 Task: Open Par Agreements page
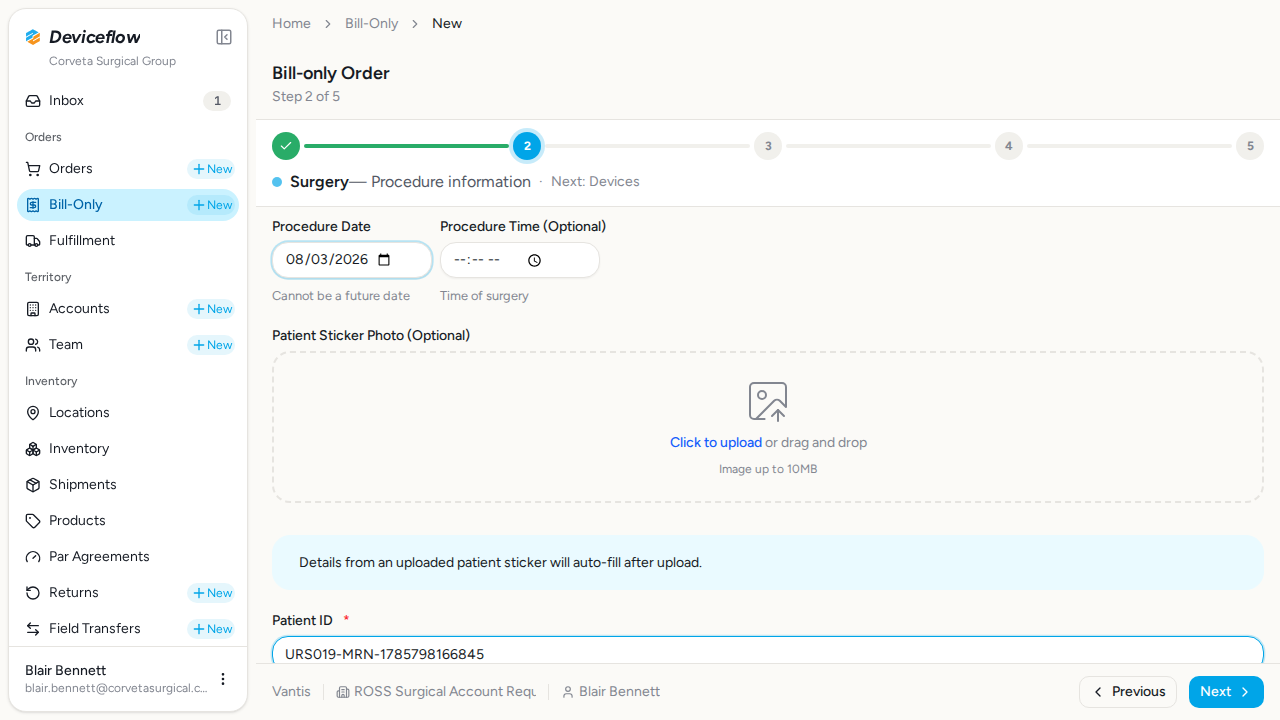(x=128, y=557)
